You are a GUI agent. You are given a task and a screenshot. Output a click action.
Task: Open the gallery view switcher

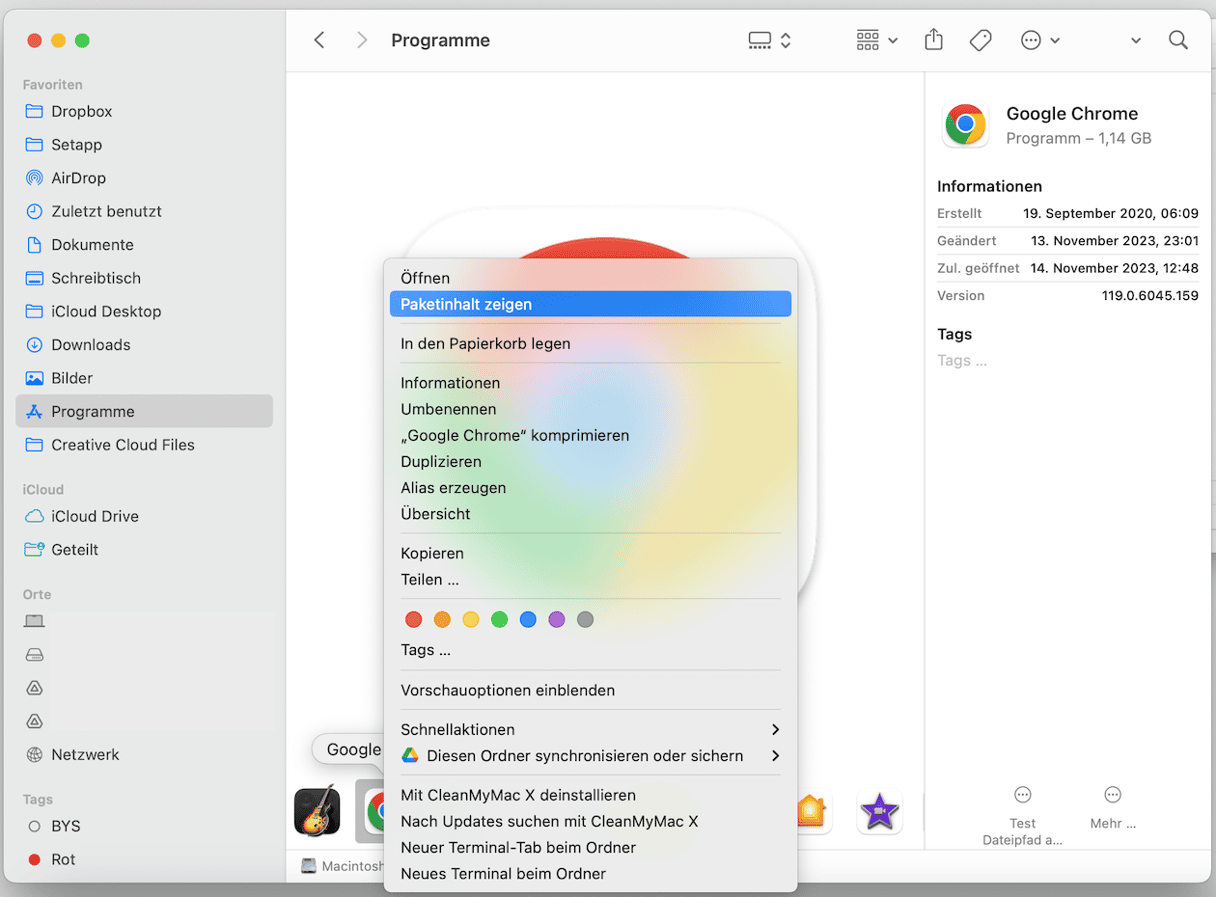tap(770, 40)
